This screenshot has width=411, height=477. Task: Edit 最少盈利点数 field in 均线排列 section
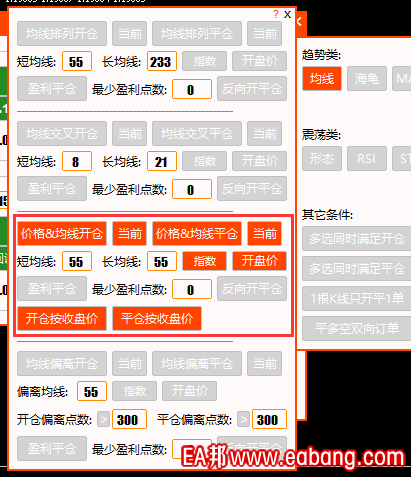click(192, 89)
